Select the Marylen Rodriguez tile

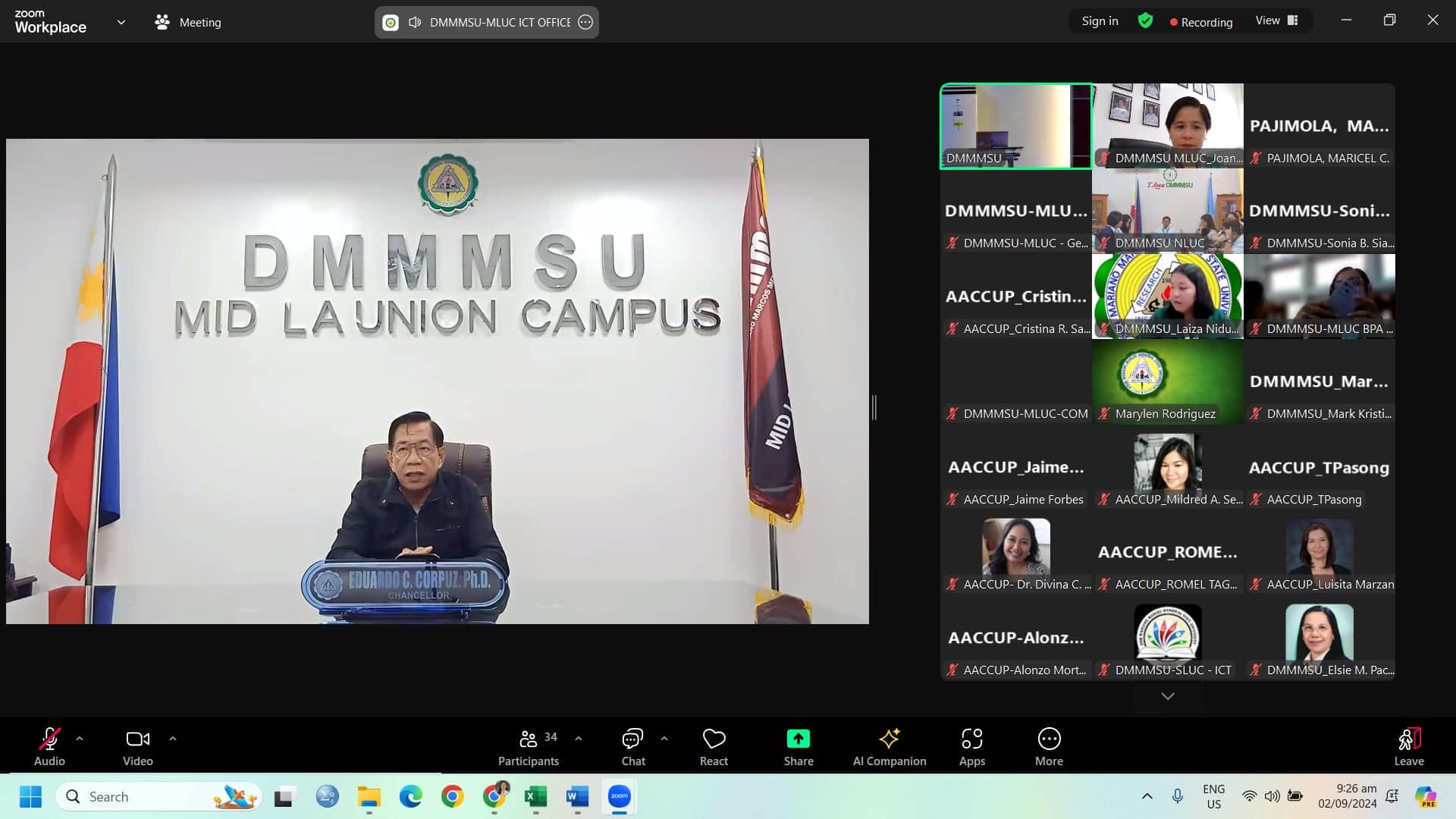[x=1168, y=381]
